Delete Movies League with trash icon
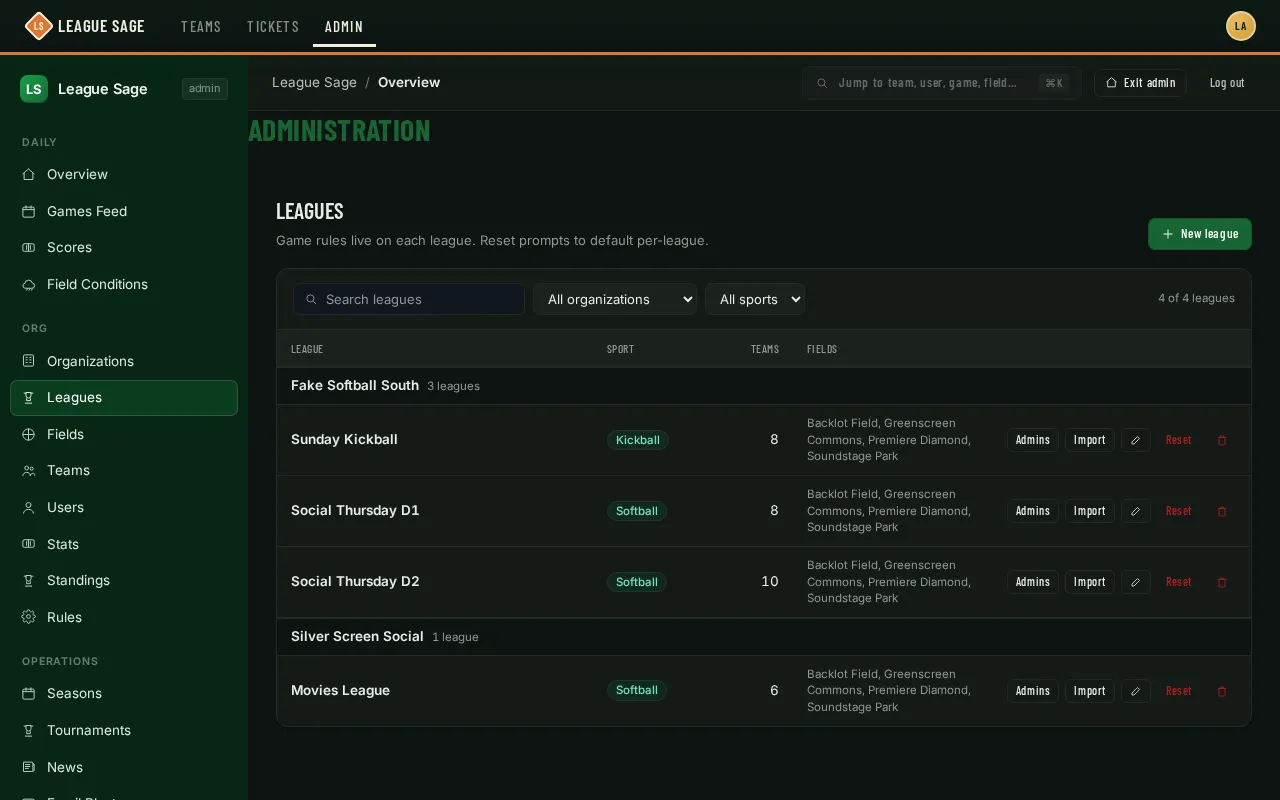The height and width of the screenshot is (800, 1280). pos(1221,691)
